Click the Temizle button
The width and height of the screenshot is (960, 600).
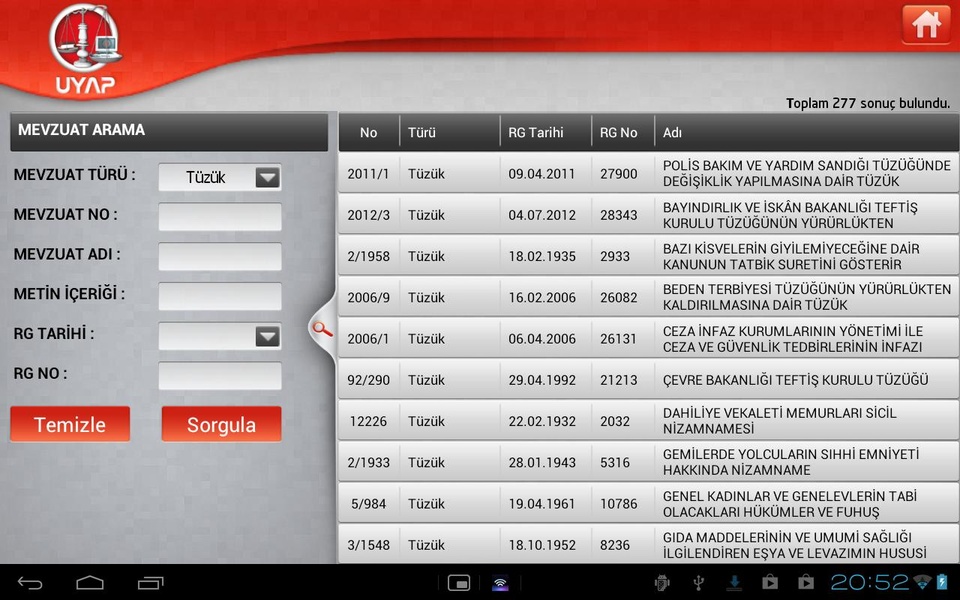click(70, 424)
